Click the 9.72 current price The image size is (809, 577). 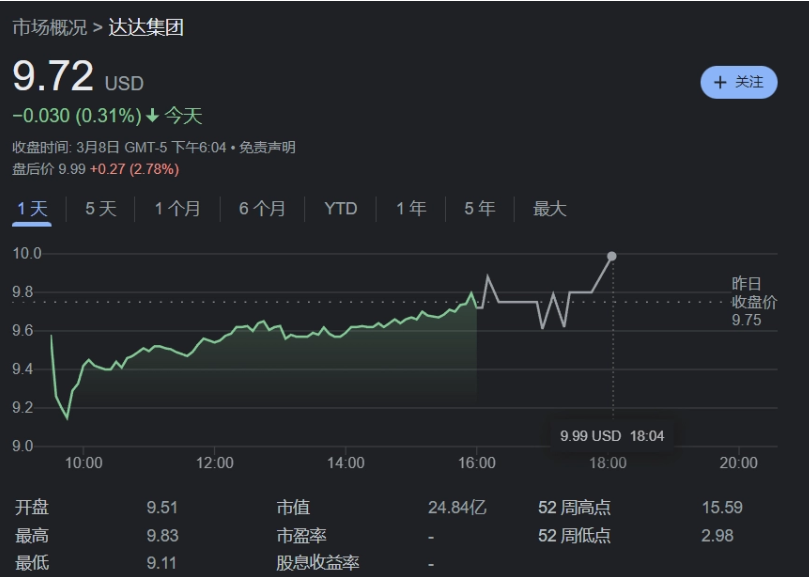coord(53,76)
